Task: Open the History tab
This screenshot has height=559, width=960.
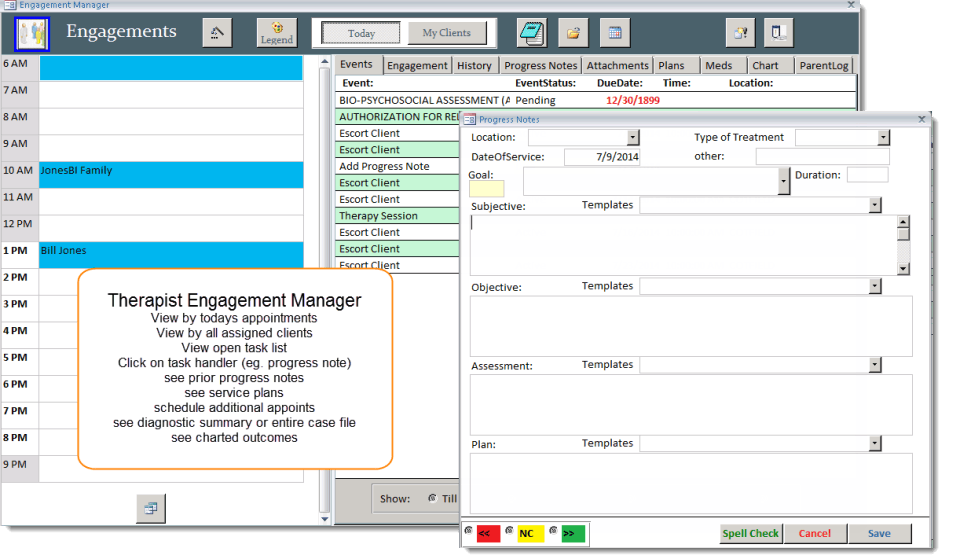Action: pyautogui.click(x=474, y=66)
